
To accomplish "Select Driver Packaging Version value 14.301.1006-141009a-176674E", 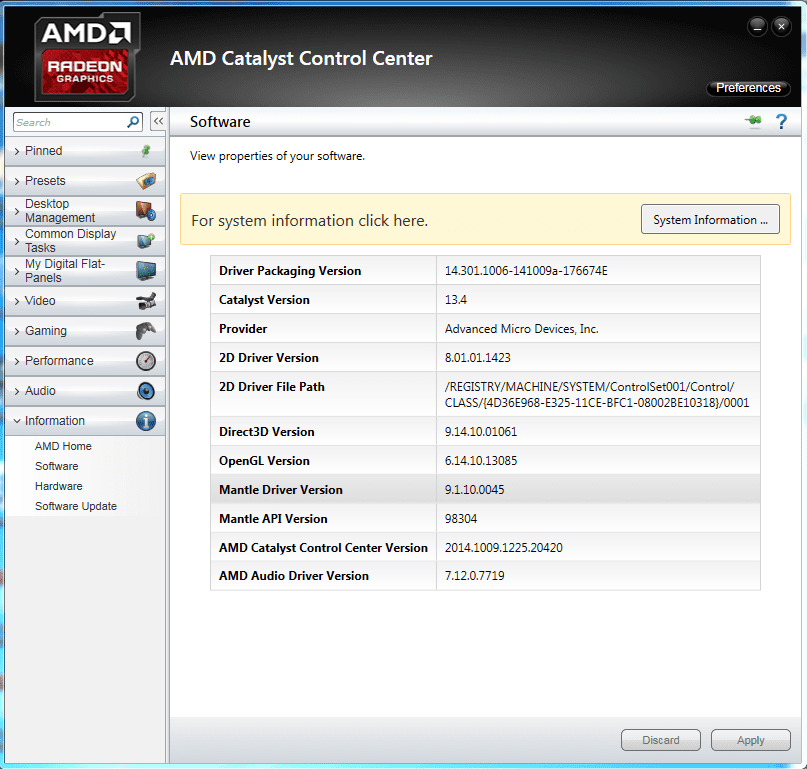I will (526, 271).
